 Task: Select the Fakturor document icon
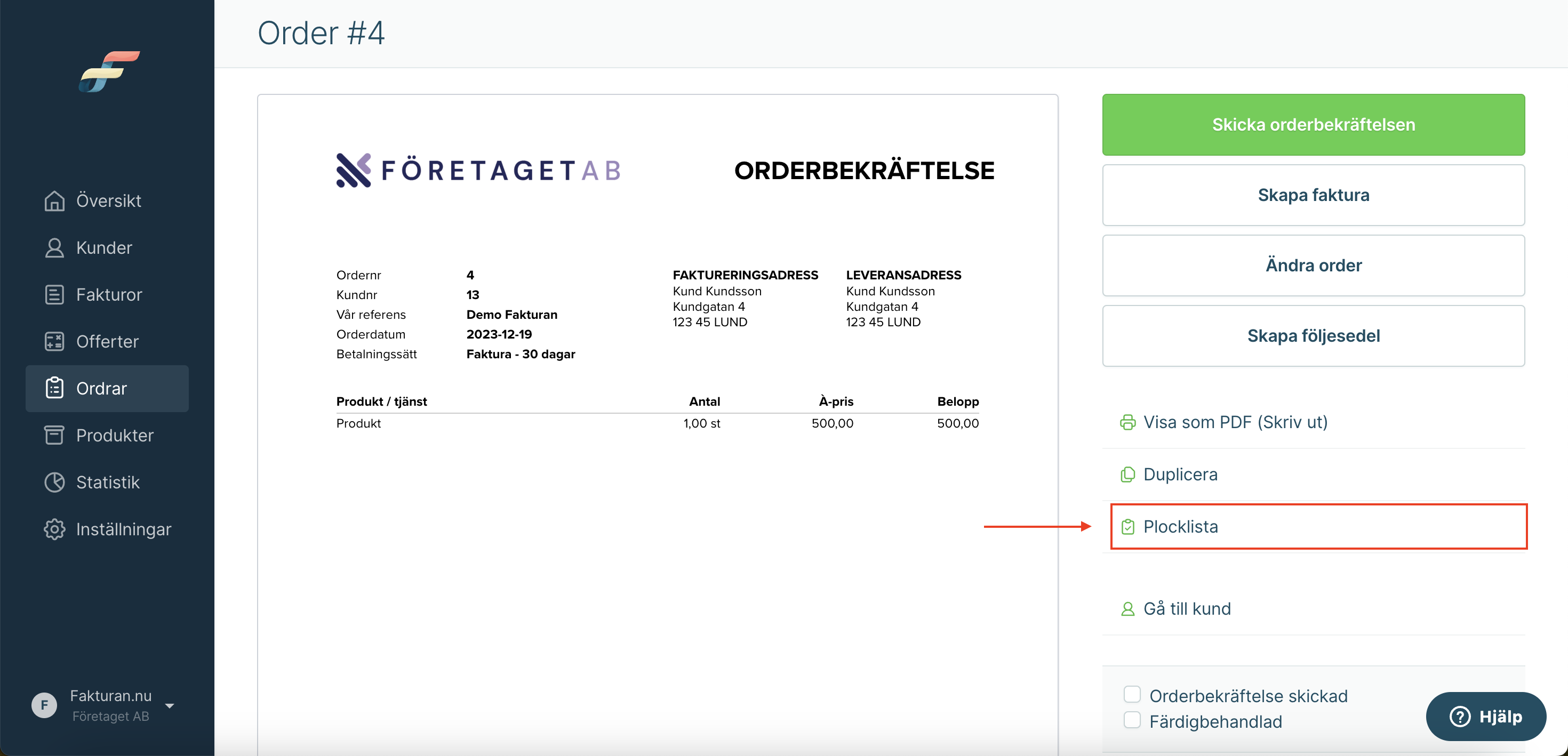click(54, 295)
